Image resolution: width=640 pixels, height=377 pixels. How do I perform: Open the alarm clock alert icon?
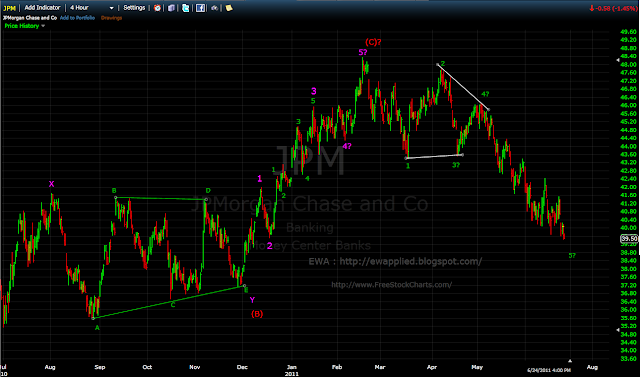[158, 8]
